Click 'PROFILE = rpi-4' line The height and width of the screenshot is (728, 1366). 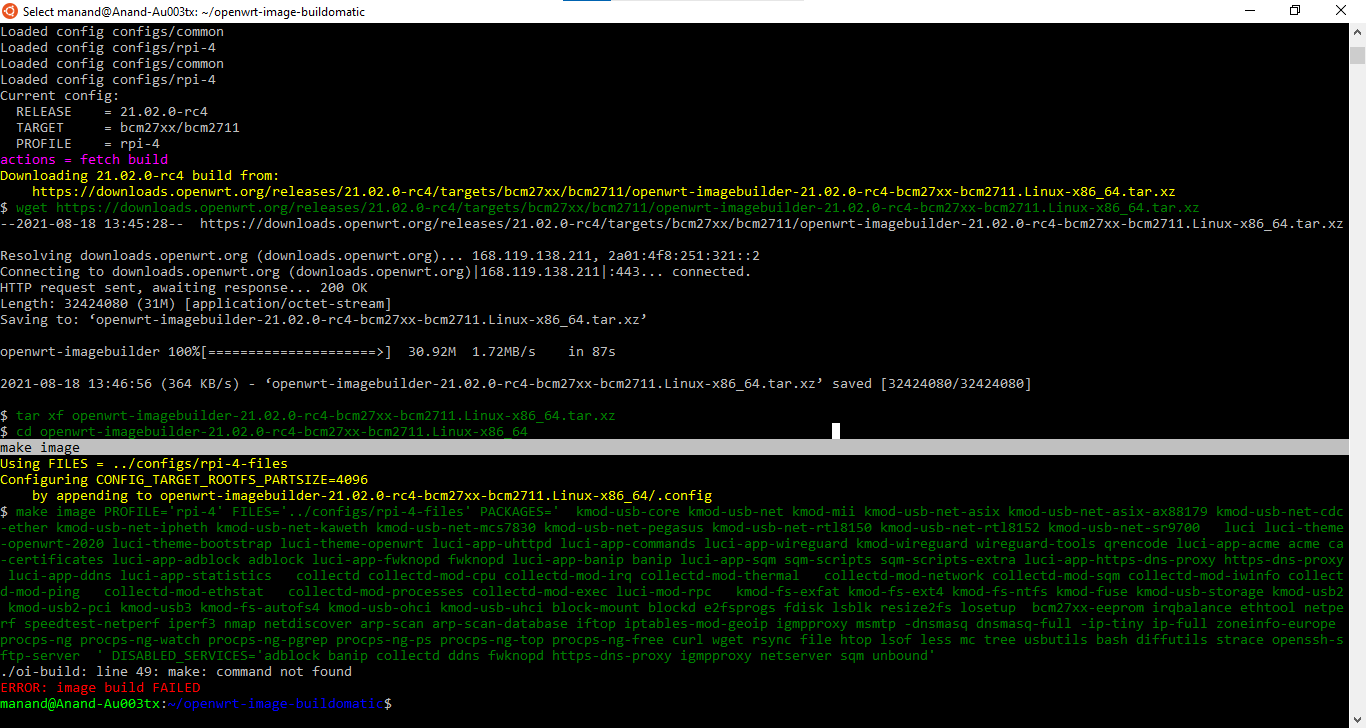(88, 144)
